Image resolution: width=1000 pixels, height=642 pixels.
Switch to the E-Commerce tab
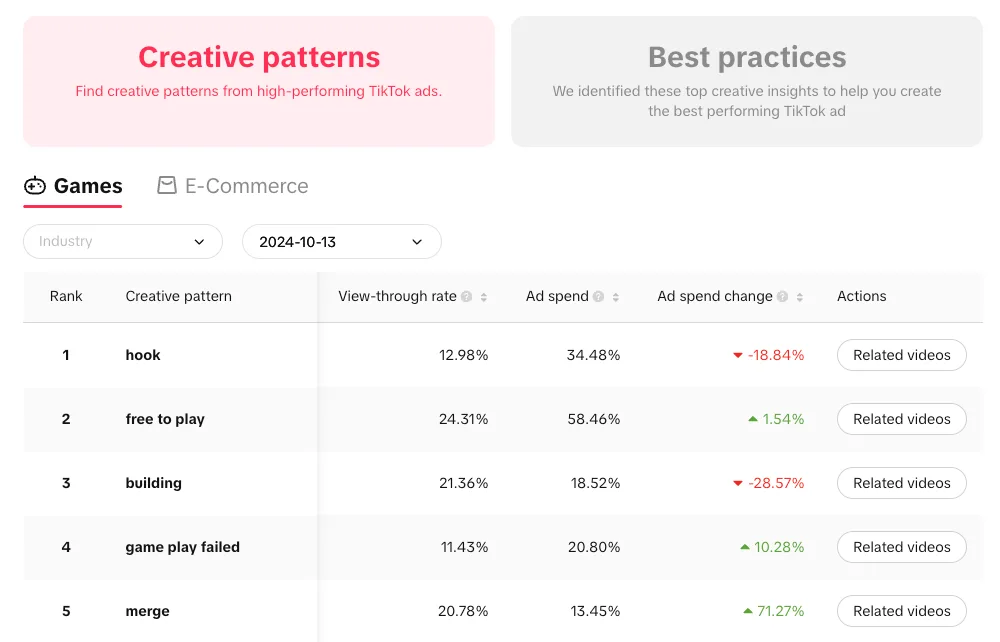[233, 186]
